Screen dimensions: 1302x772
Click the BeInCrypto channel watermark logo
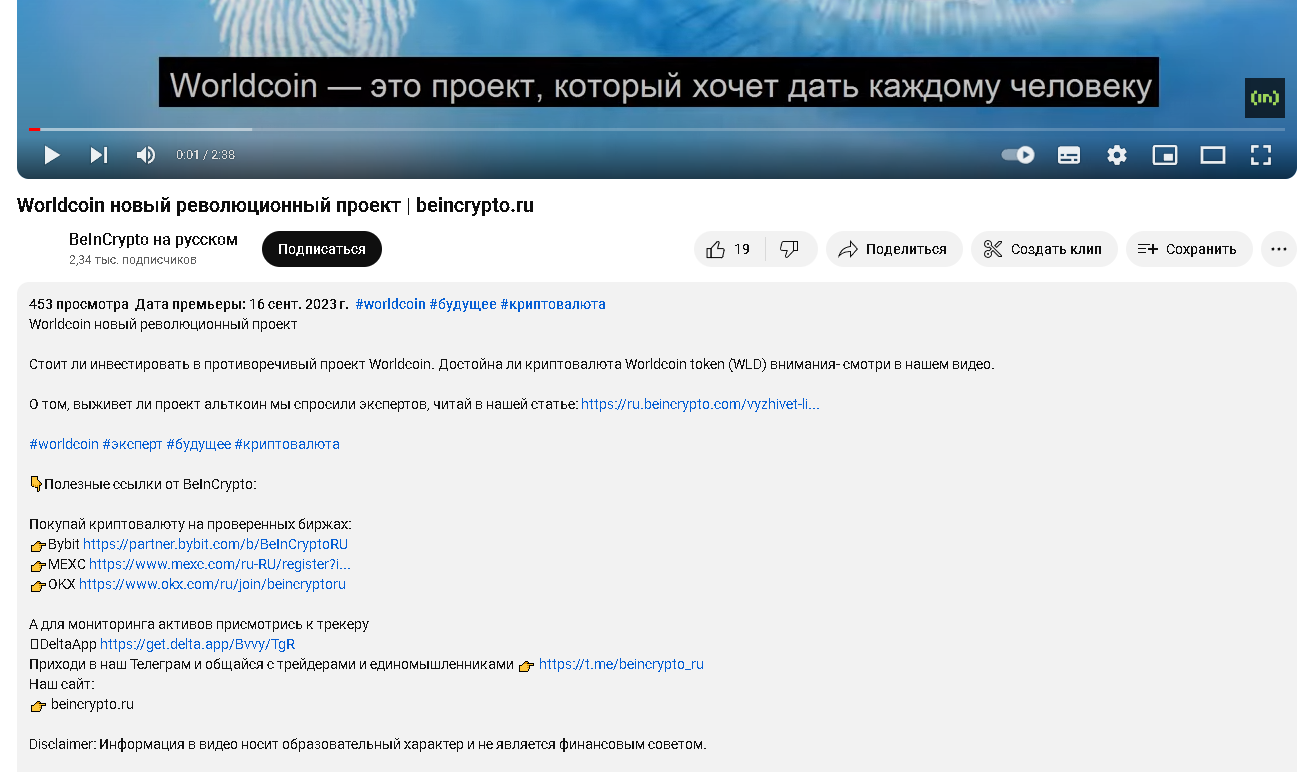click(x=1265, y=98)
